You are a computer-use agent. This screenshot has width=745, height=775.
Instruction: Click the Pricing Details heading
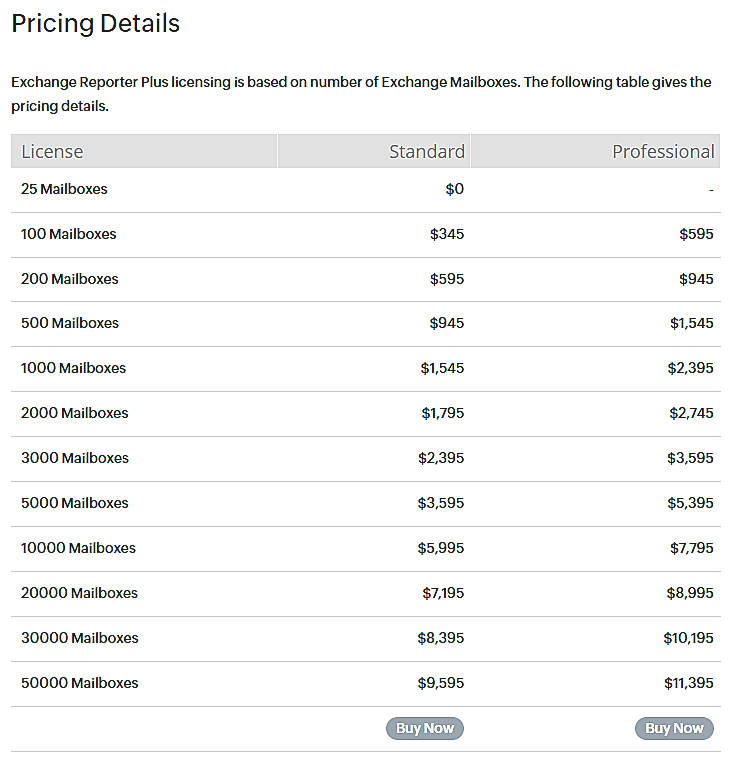pos(96,24)
